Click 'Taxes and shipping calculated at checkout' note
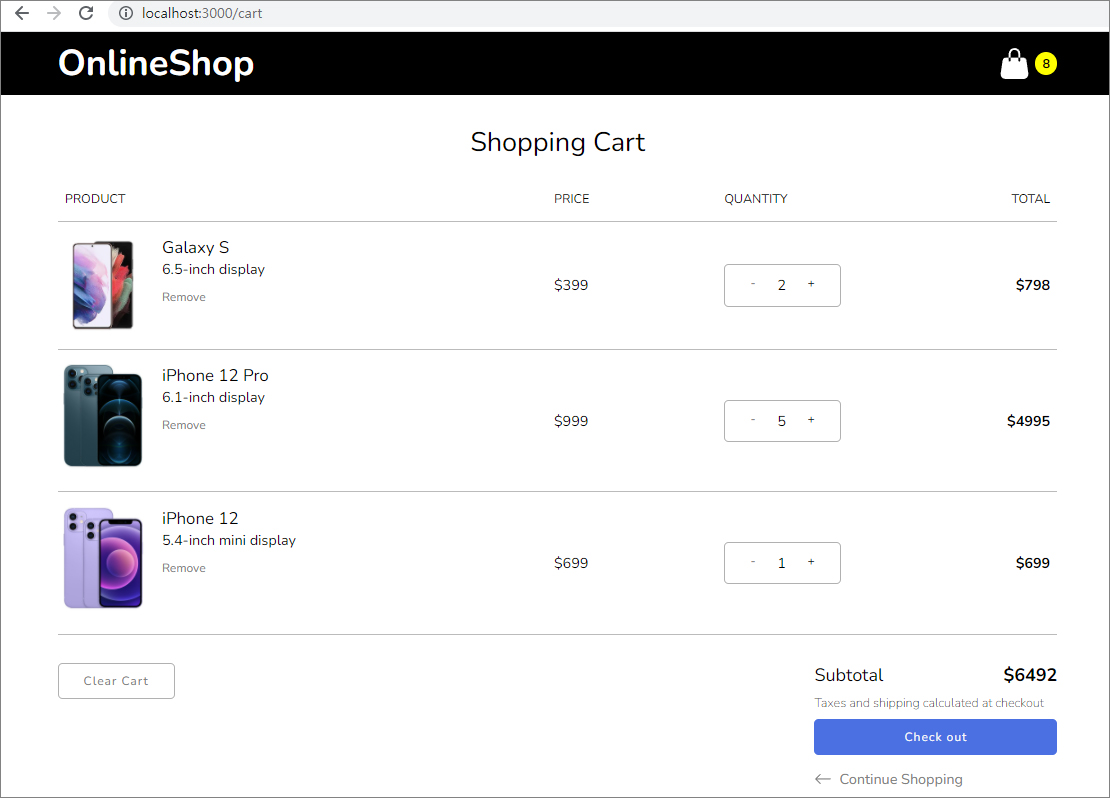Viewport: 1110px width, 798px height. tap(929, 702)
